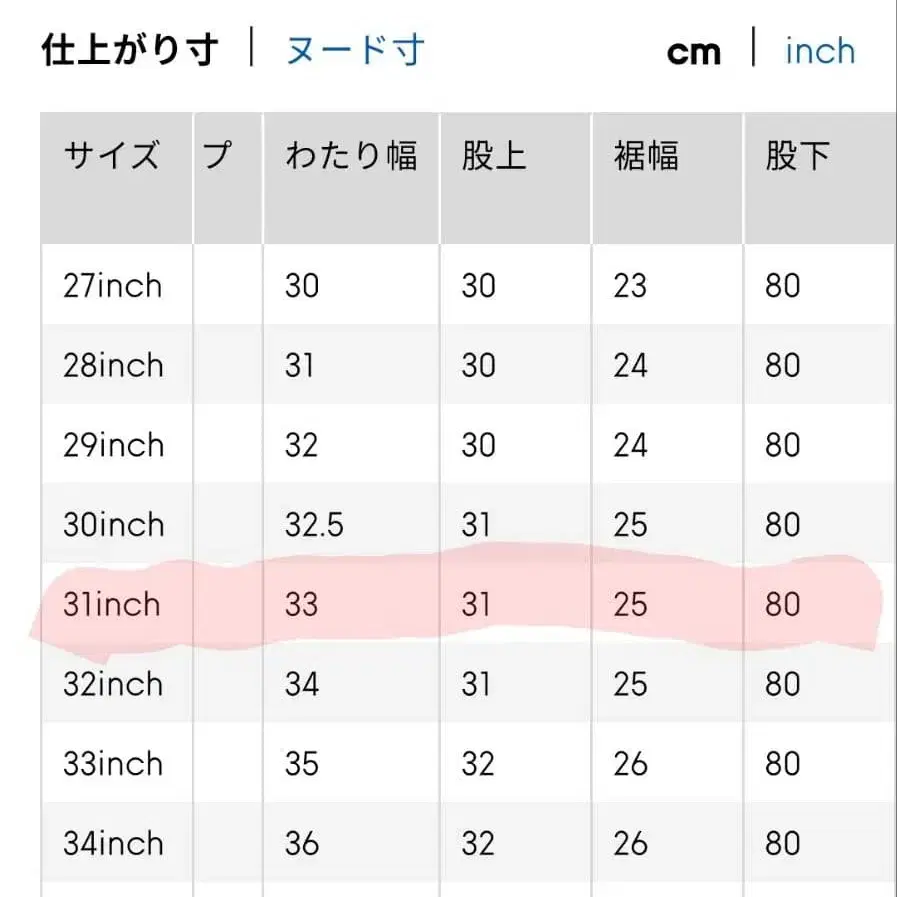Click the わたり幅 column header
The width and height of the screenshot is (897, 897).
coord(352,154)
